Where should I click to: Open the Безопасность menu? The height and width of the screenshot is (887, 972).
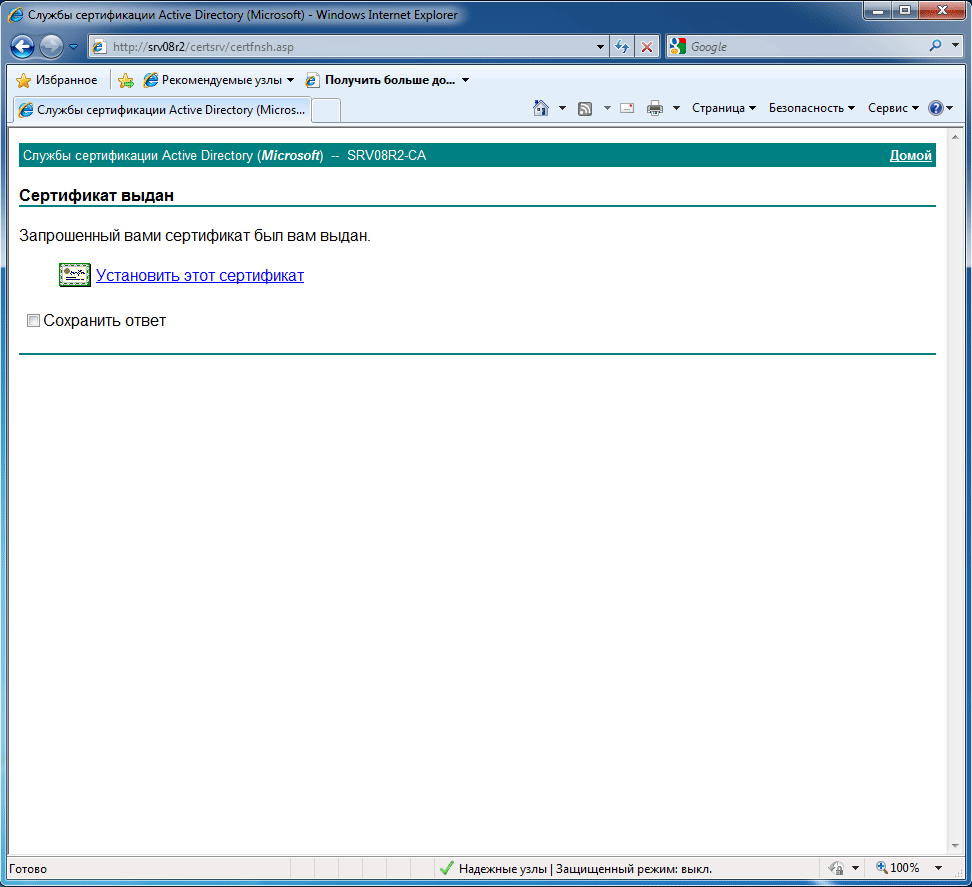click(811, 108)
